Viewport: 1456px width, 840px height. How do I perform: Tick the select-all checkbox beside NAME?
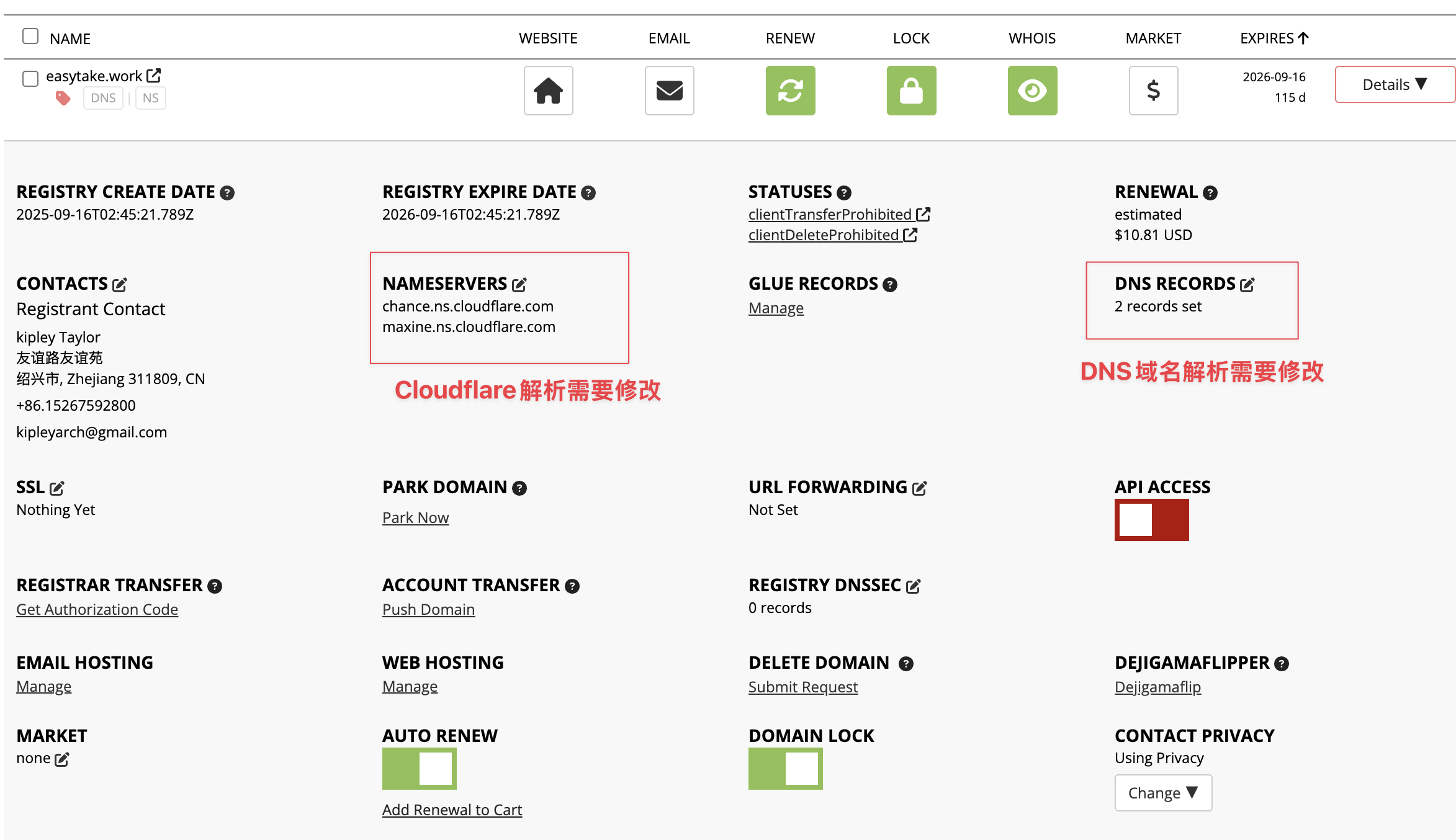click(x=30, y=36)
